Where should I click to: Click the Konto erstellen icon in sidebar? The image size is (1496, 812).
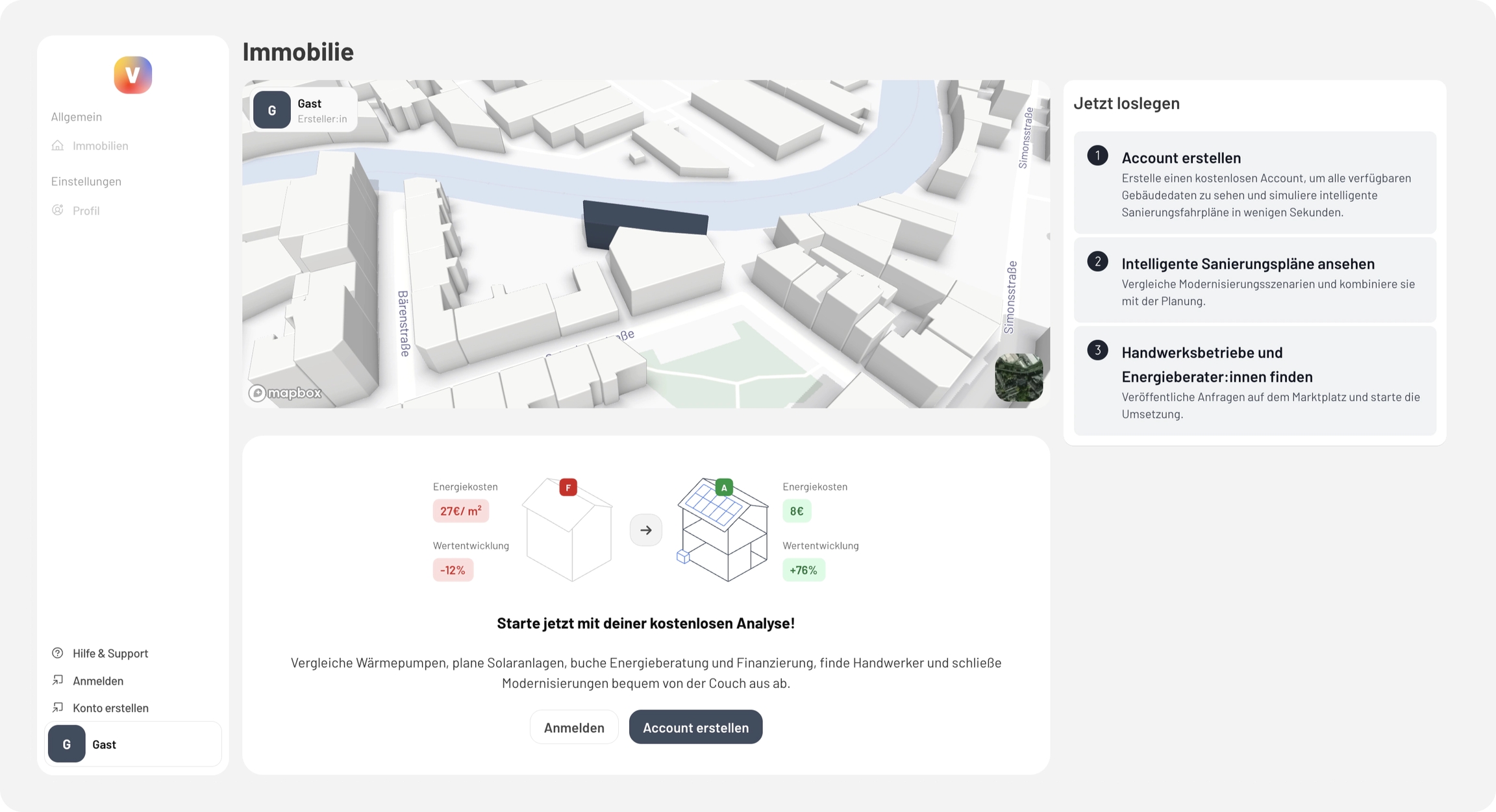pyautogui.click(x=58, y=707)
